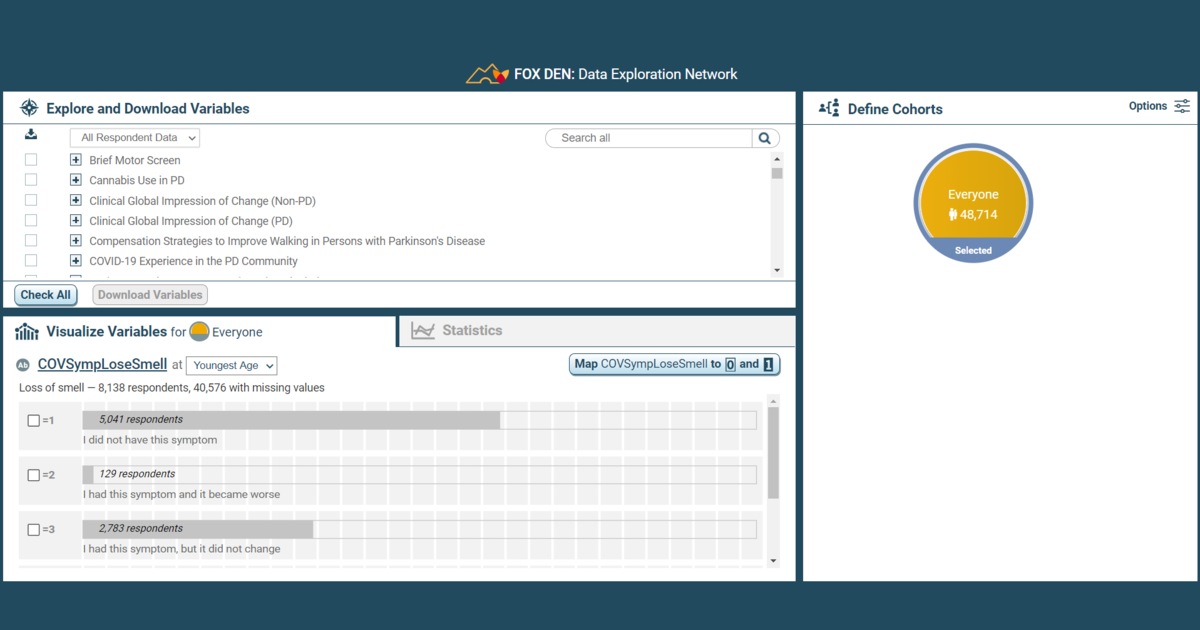Screen dimensions: 1200x630
Task: Open cohort Options using the sliders icon
Action: pos(1182,106)
